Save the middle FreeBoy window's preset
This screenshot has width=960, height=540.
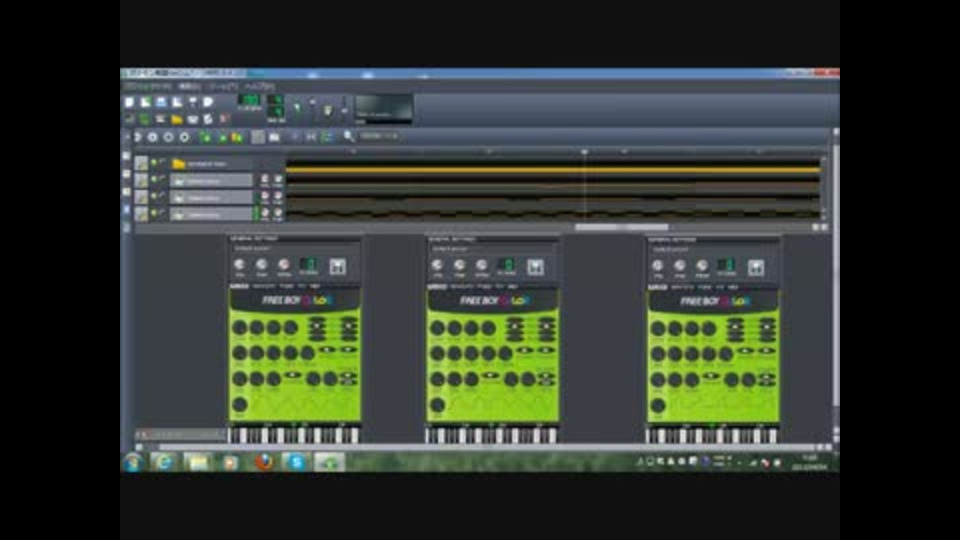tap(535, 267)
